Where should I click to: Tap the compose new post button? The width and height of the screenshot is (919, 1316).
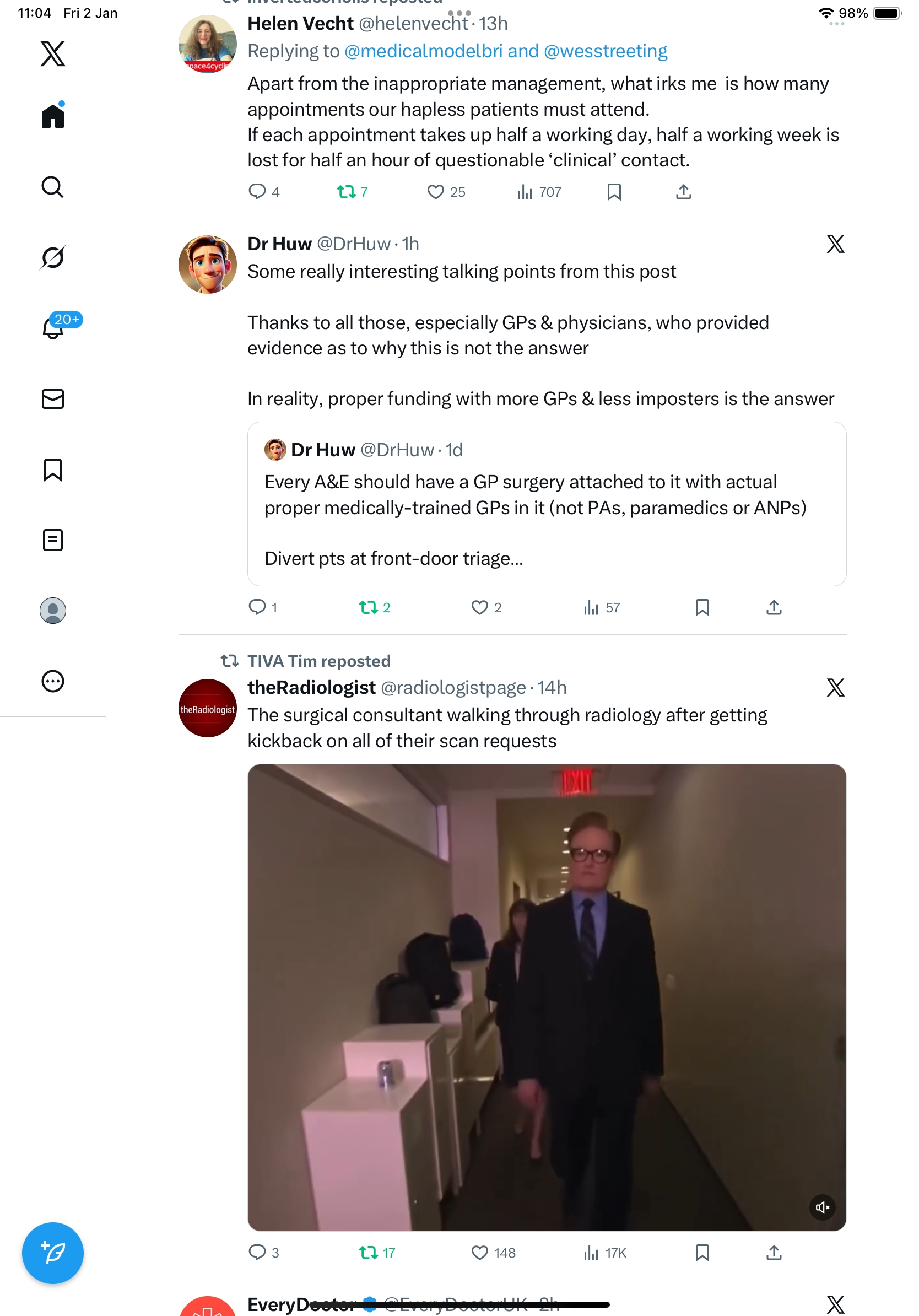(x=52, y=1253)
